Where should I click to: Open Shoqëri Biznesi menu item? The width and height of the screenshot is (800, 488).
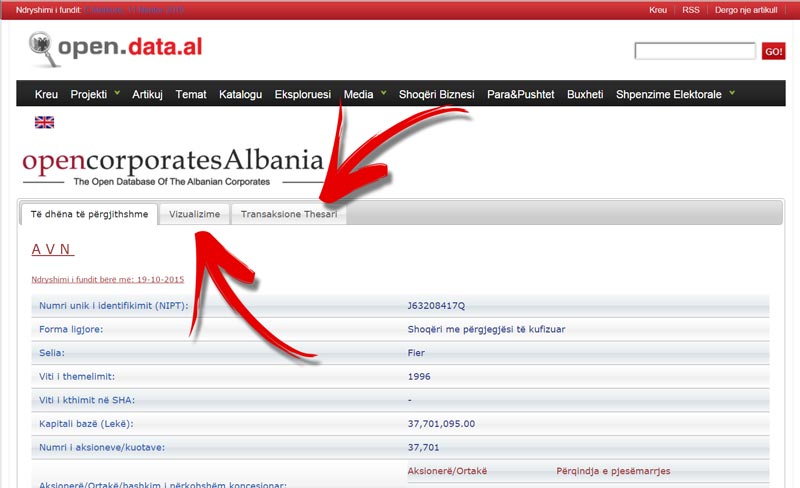pos(437,94)
